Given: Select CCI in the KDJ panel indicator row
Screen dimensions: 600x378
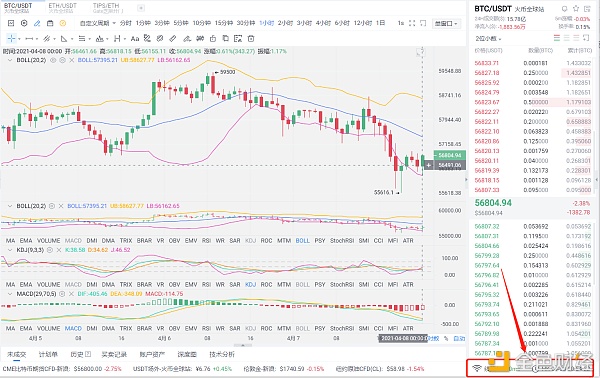Looking at the screenshot, I should [378, 285].
